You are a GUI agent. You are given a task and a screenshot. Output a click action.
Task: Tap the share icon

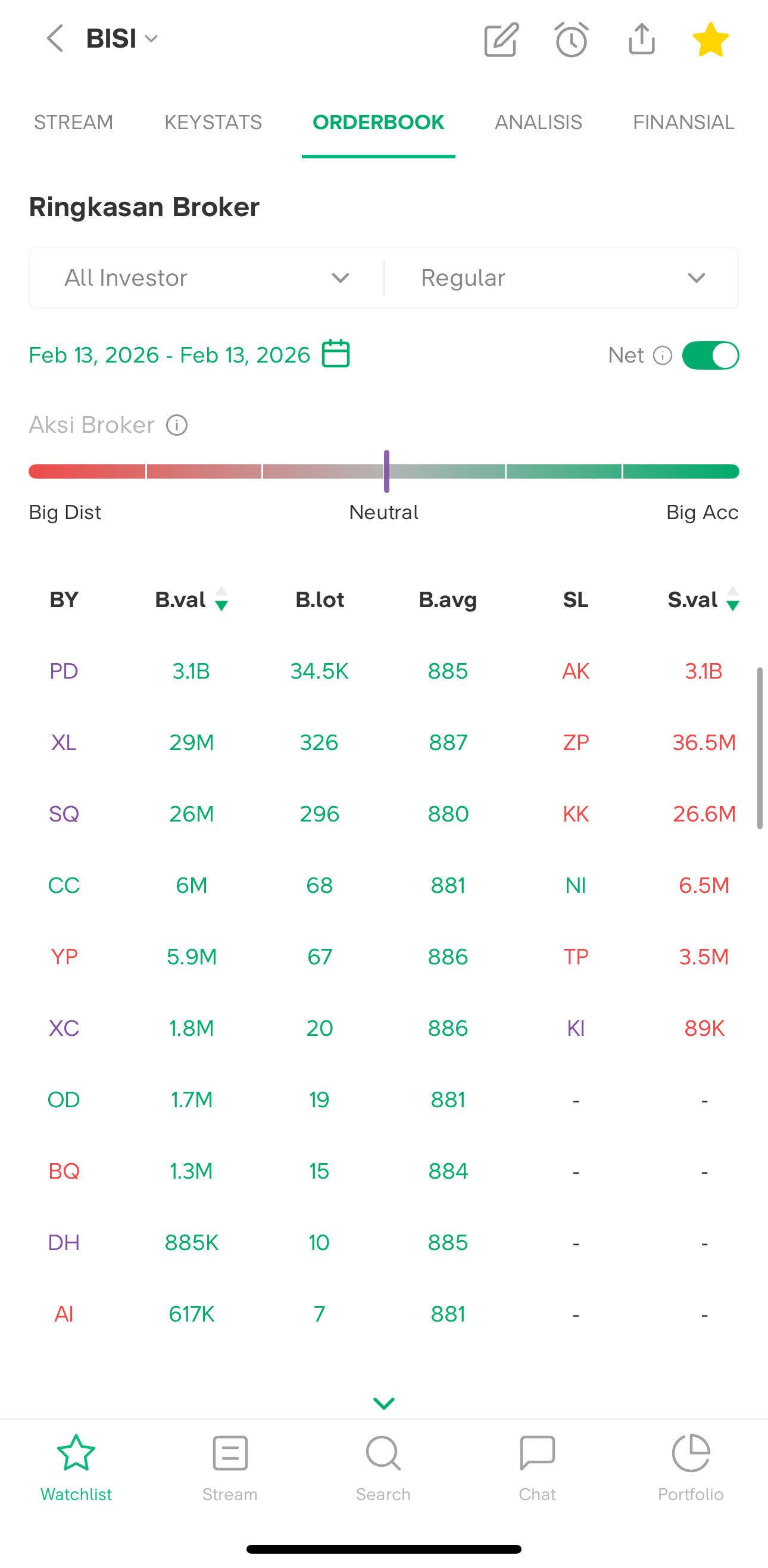tap(641, 39)
